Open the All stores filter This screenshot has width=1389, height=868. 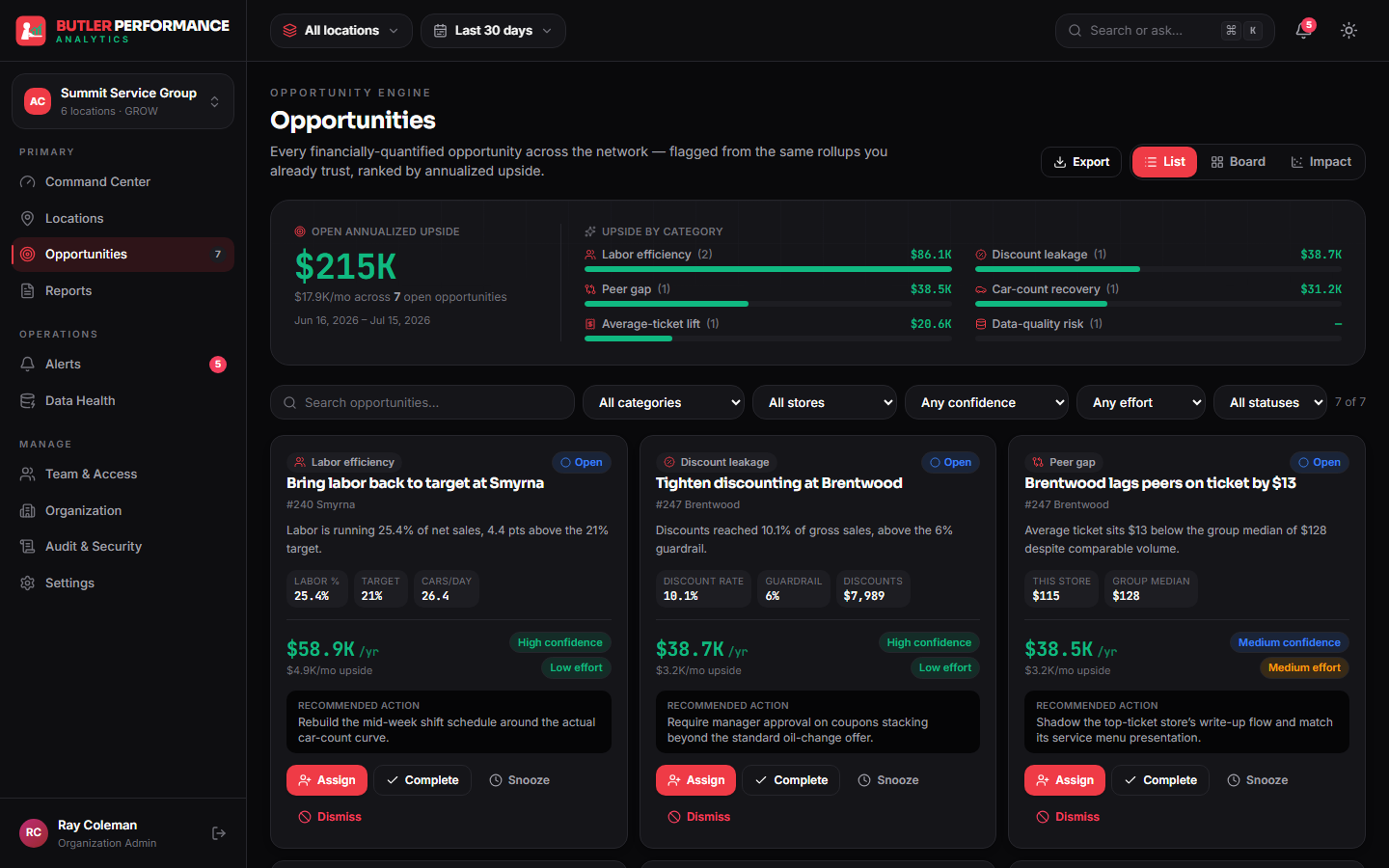(825, 403)
